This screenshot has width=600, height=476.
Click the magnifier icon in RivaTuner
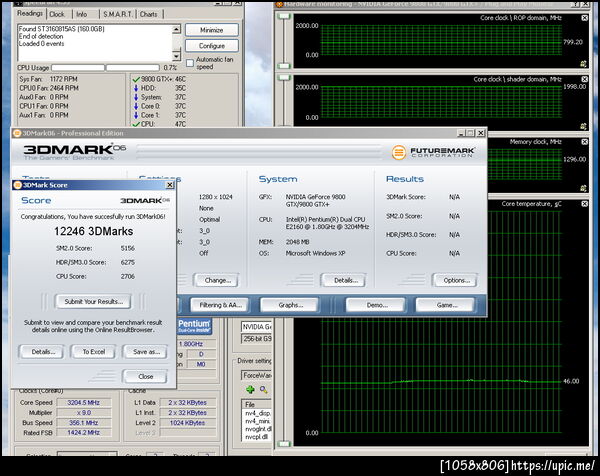(264, 390)
